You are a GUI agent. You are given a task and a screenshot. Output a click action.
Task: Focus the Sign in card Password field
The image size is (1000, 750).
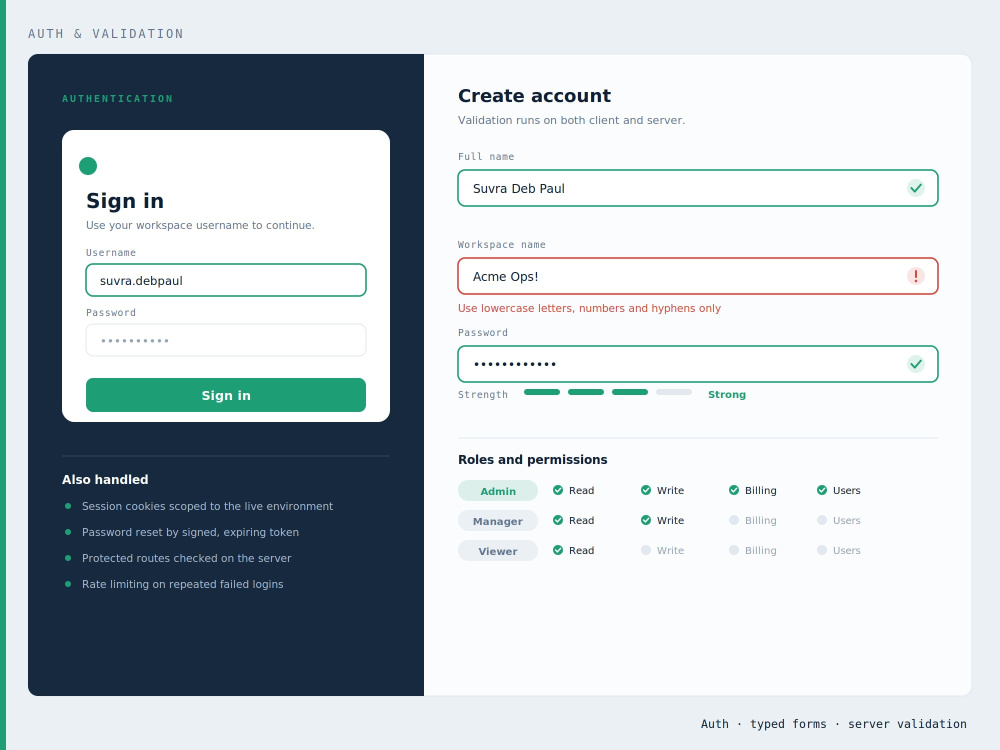point(226,340)
